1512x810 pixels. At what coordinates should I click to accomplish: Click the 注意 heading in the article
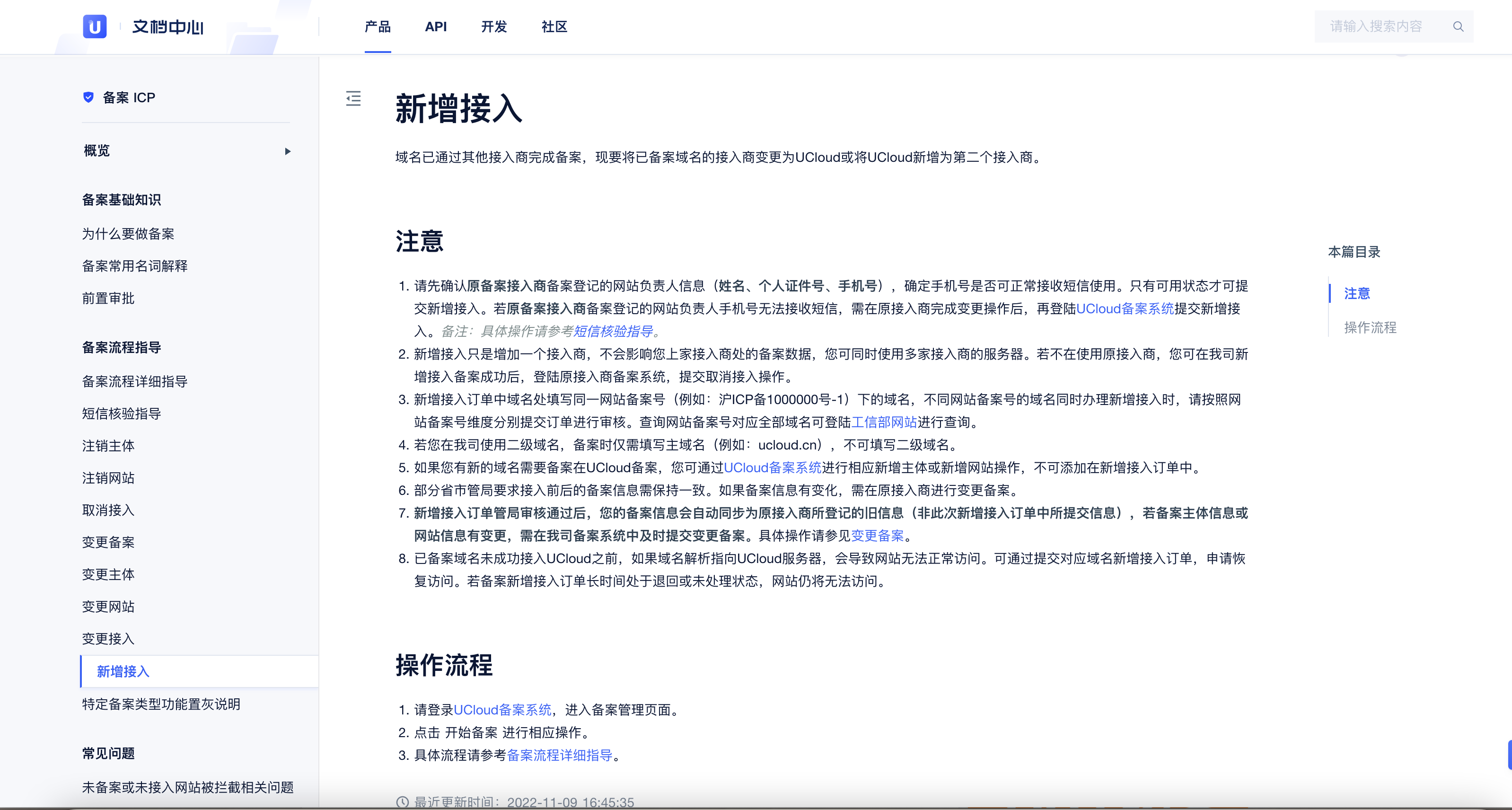pos(420,241)
